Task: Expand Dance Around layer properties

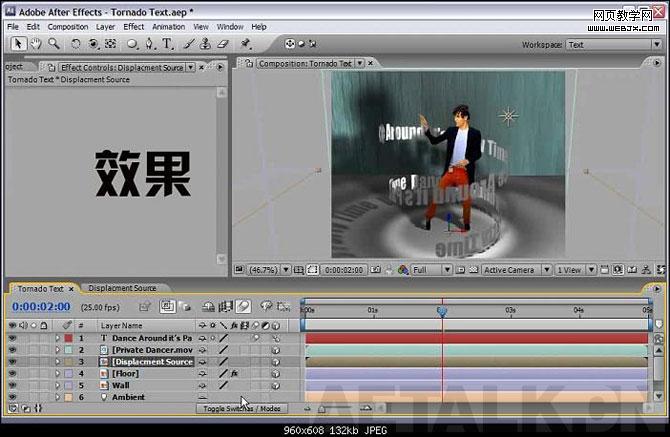Action: [57, 338]
